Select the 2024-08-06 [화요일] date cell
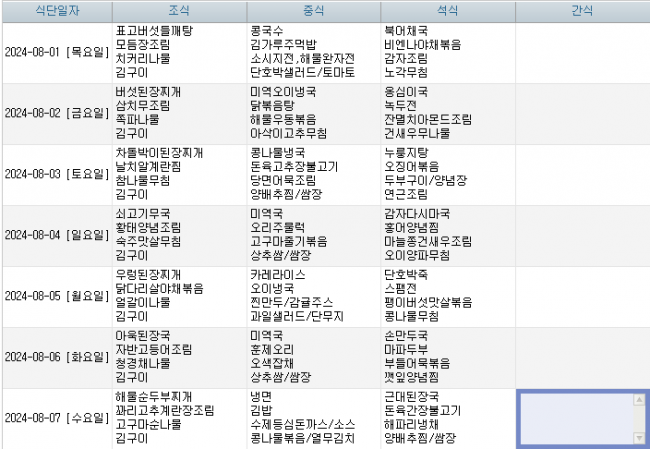 point(55,357)
